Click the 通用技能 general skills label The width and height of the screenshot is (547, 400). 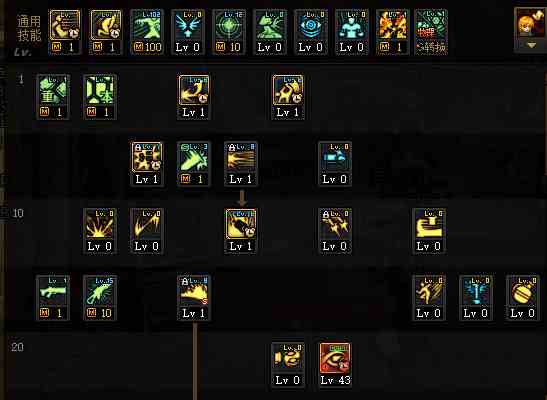(29, 29)
